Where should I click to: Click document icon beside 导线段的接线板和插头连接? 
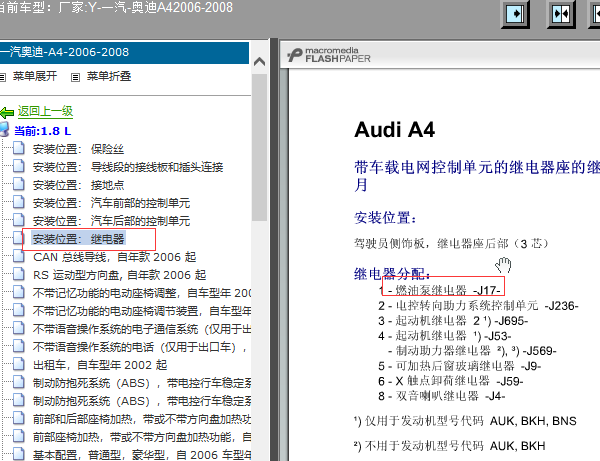pyautogui.click(x=19, y=166)
